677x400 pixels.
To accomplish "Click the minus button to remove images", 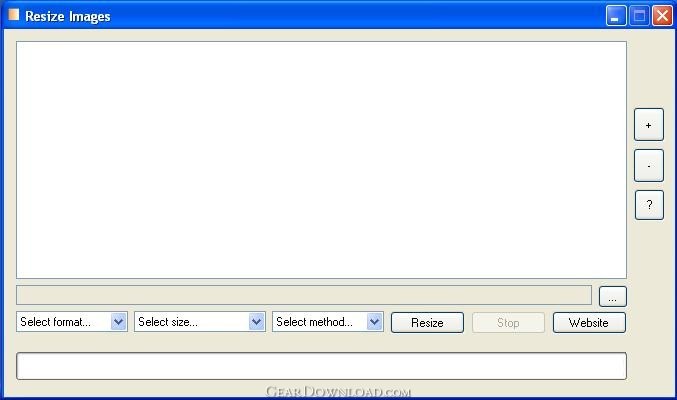I will [649, 165].
